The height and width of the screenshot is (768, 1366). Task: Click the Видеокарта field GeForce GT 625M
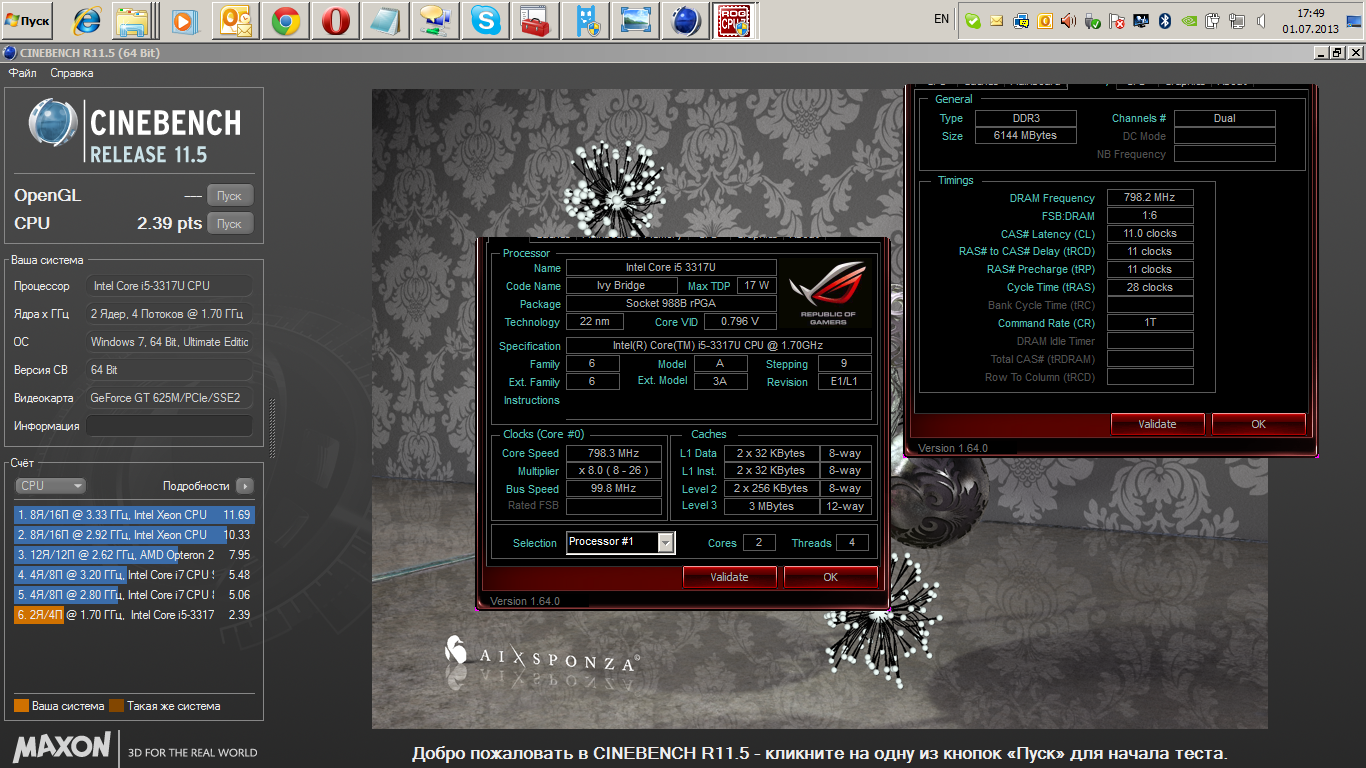coord(169,398)
